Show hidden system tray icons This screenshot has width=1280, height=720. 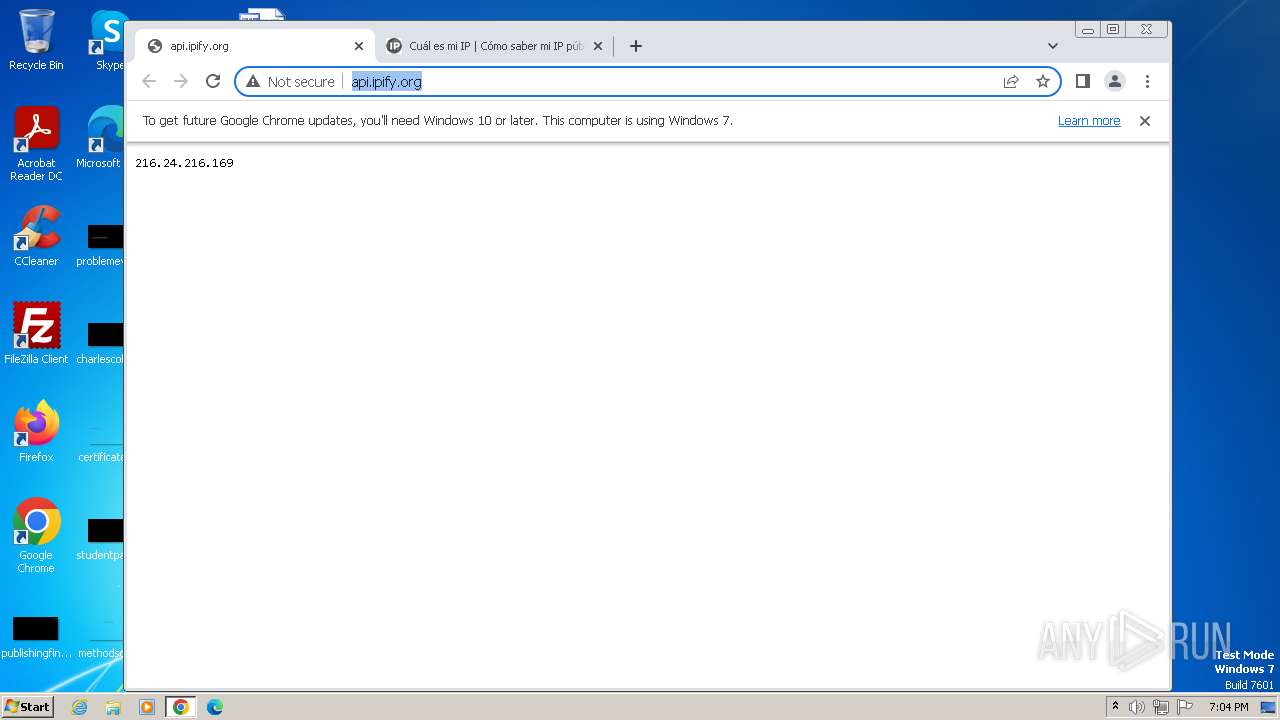click(x=1115, y=707)
